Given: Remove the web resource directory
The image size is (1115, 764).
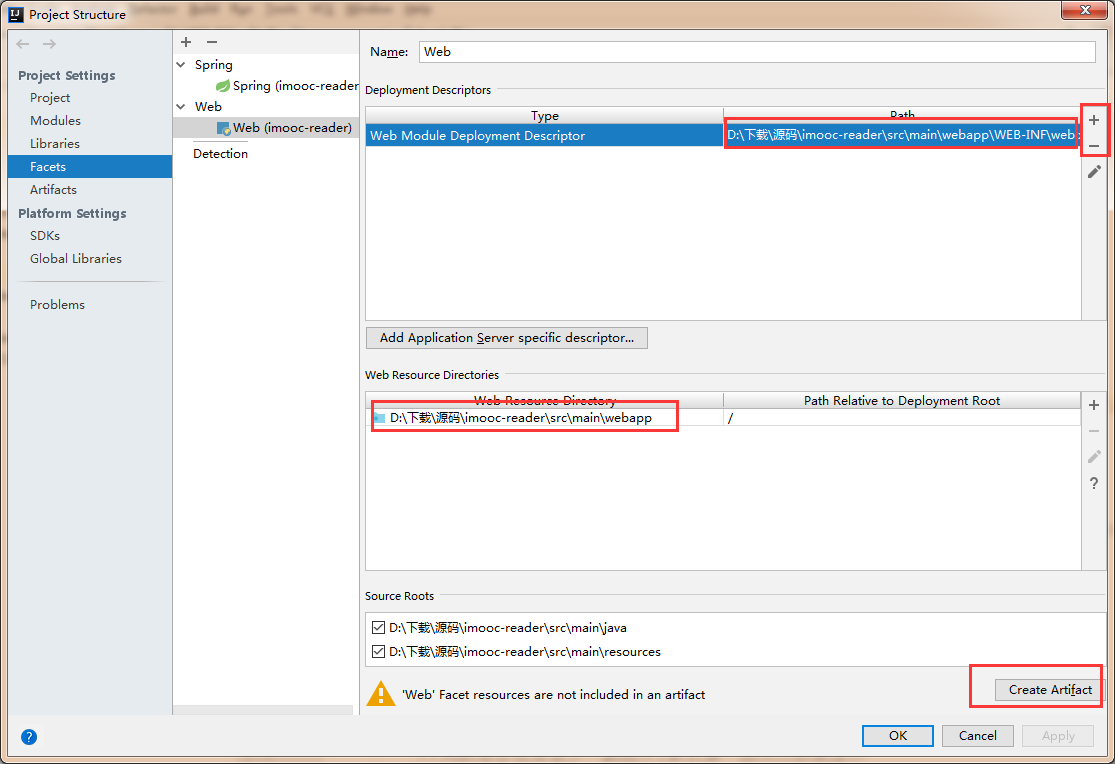Looking at the screenshot, I should click(x=1094, y=431).
